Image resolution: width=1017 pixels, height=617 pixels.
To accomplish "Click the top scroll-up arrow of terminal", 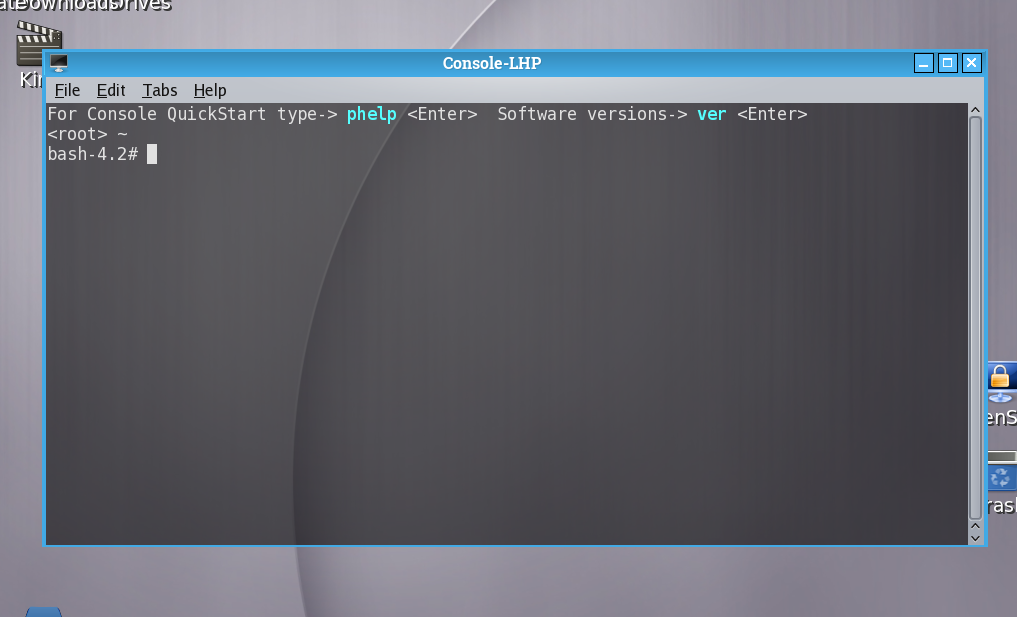I will [x=975, y=110].
